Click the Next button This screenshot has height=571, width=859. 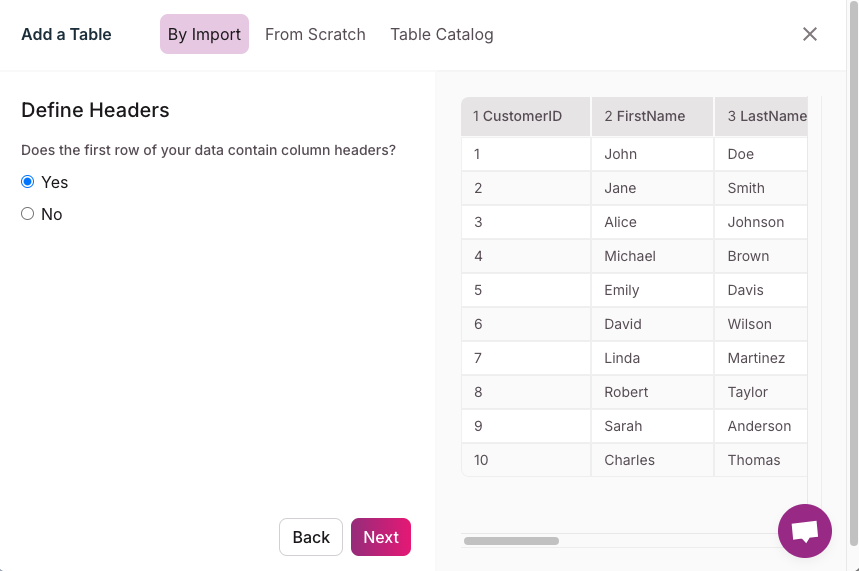tap(381, 537)
